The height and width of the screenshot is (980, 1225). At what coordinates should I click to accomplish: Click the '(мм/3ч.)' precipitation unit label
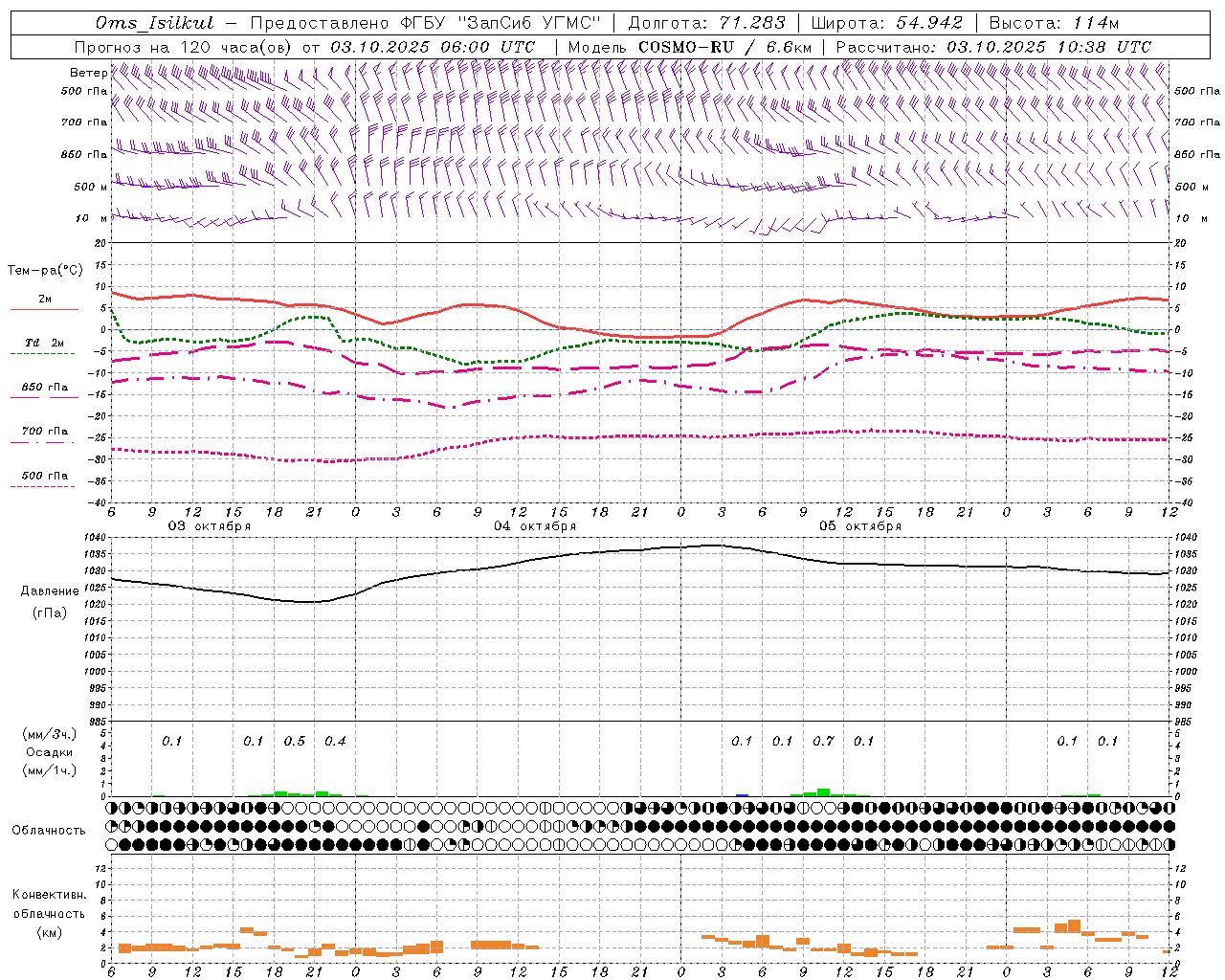coord(50,734)
